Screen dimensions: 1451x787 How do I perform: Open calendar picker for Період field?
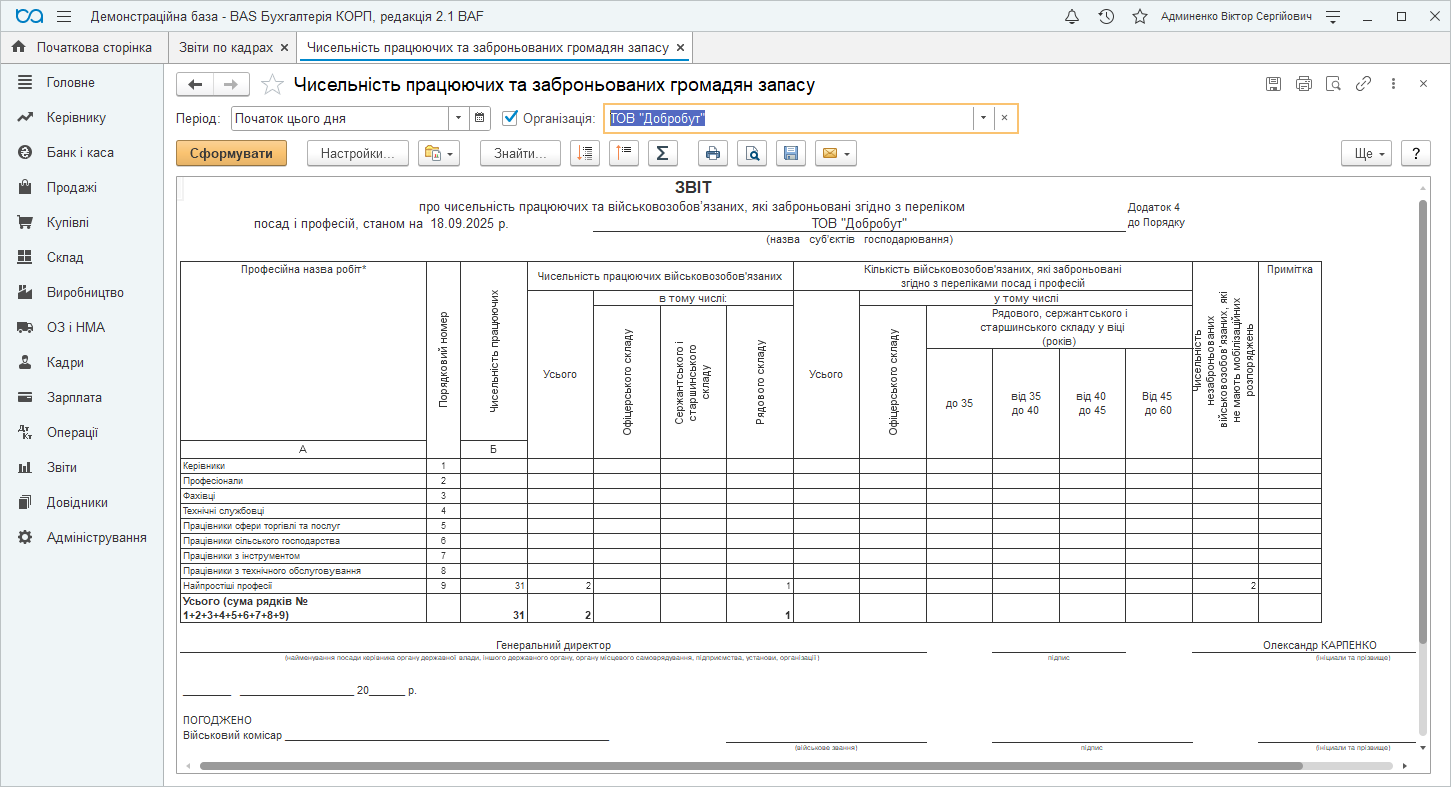480,118
